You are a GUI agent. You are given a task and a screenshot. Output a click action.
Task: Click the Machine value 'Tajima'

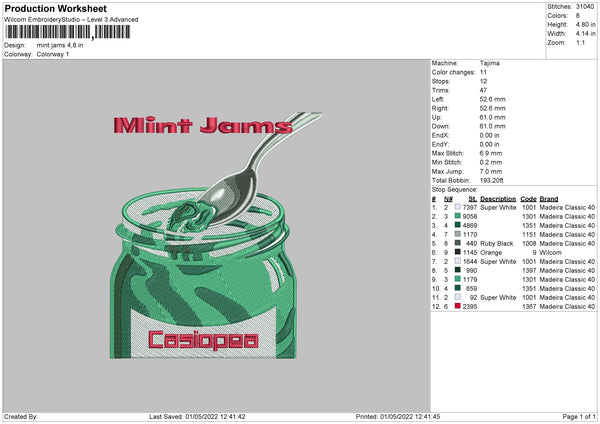tap(489, 63)
